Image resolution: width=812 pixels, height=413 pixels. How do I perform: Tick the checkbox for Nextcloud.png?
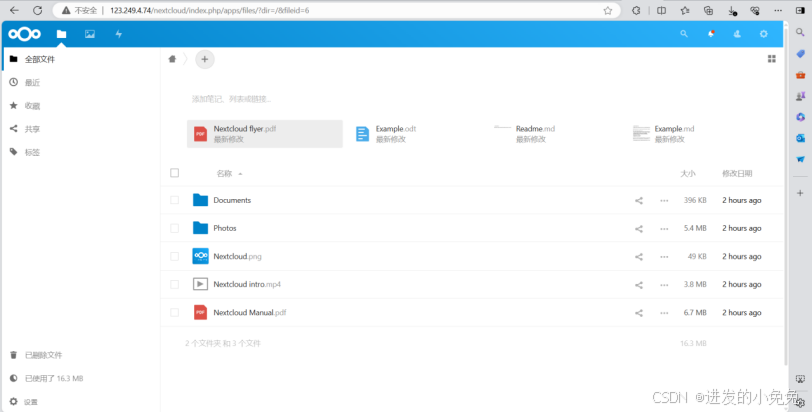[175, 256]
